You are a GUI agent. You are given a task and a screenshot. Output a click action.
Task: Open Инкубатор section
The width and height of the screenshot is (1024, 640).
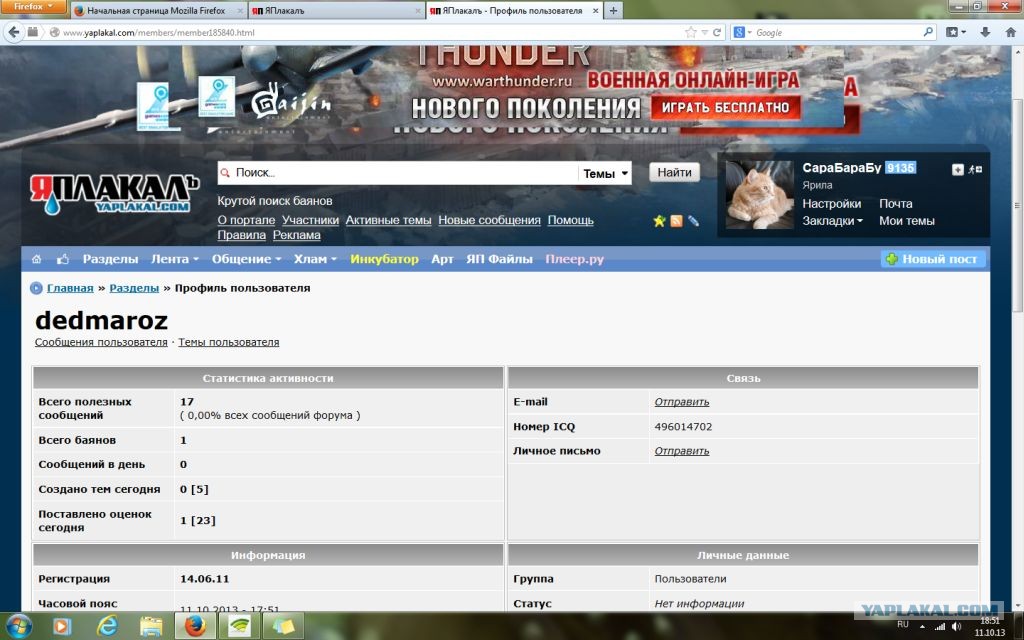click(384, 259)
